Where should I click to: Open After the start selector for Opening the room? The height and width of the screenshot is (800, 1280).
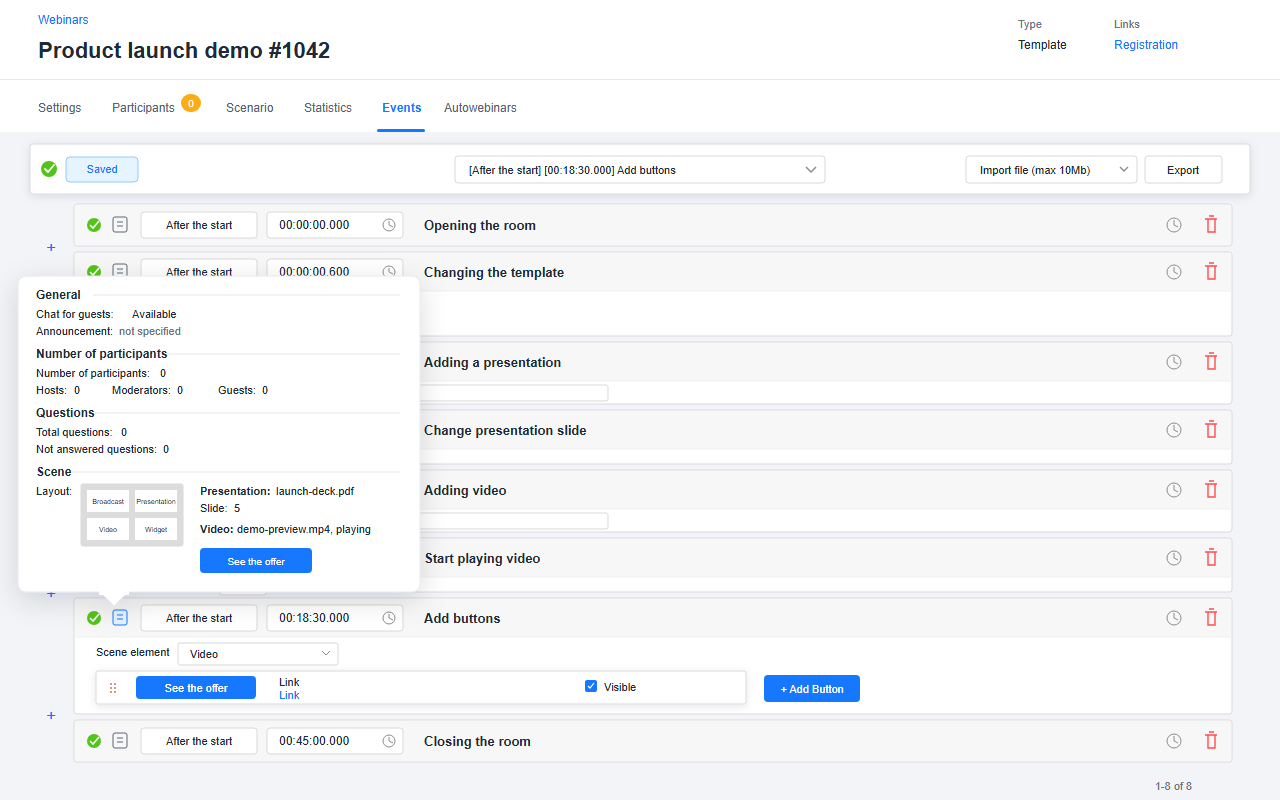click(199, 225)
